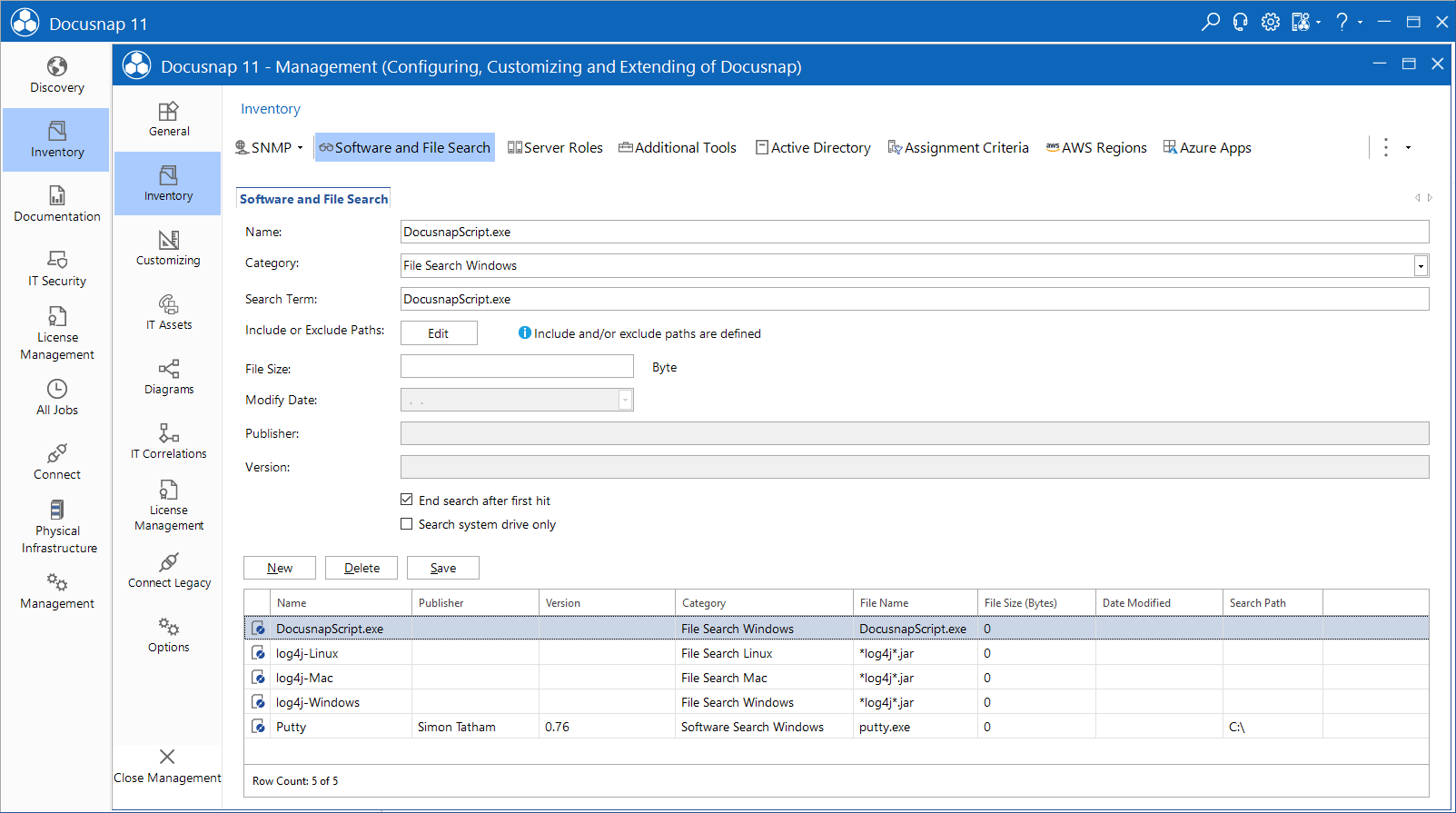Open Discovery in the main sidebar
Viewport: 1456px width, 813px height.
pos(56,75)
